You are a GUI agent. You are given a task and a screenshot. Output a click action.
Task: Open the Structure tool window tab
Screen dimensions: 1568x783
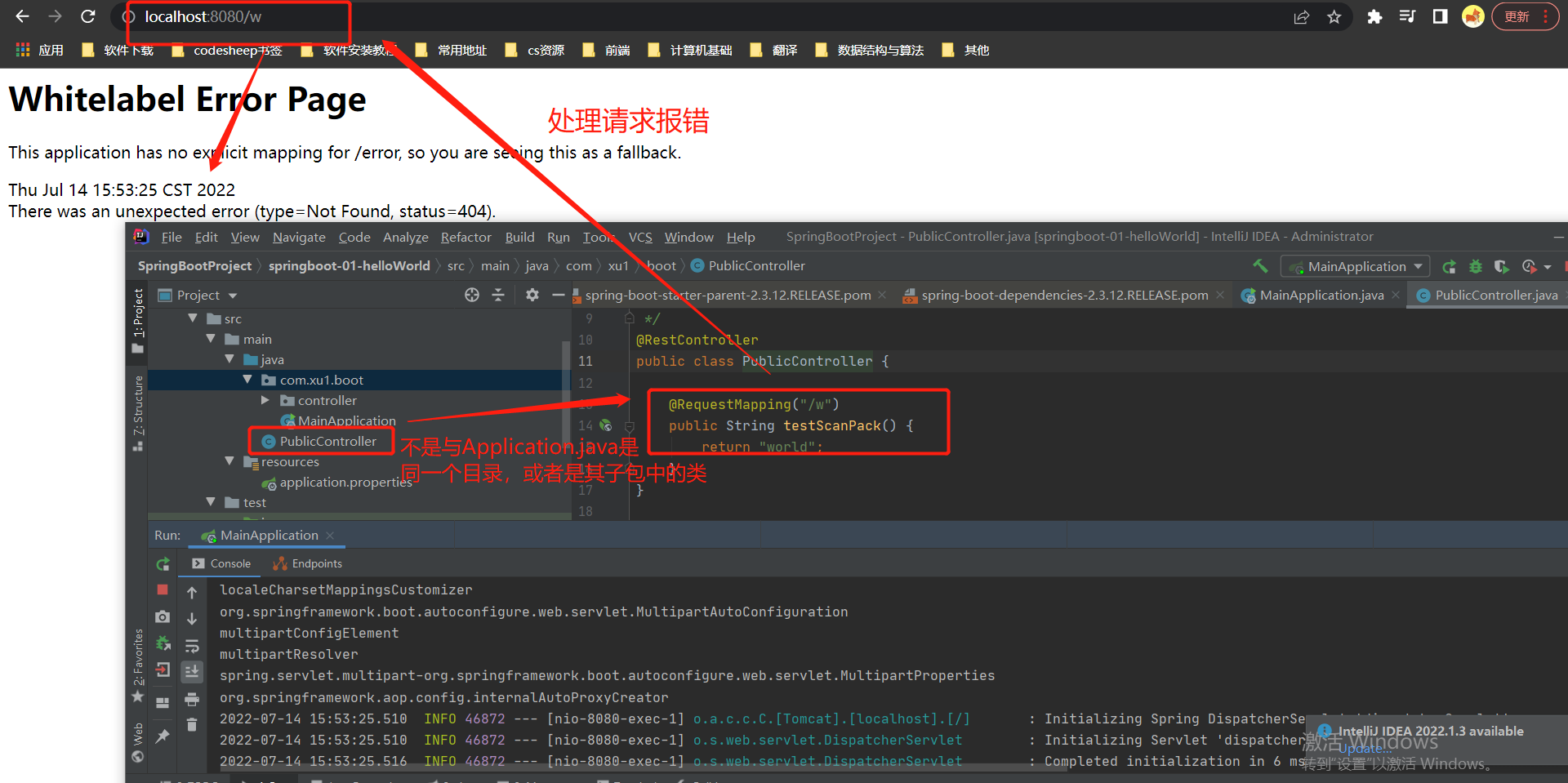[x=137, y=412]
